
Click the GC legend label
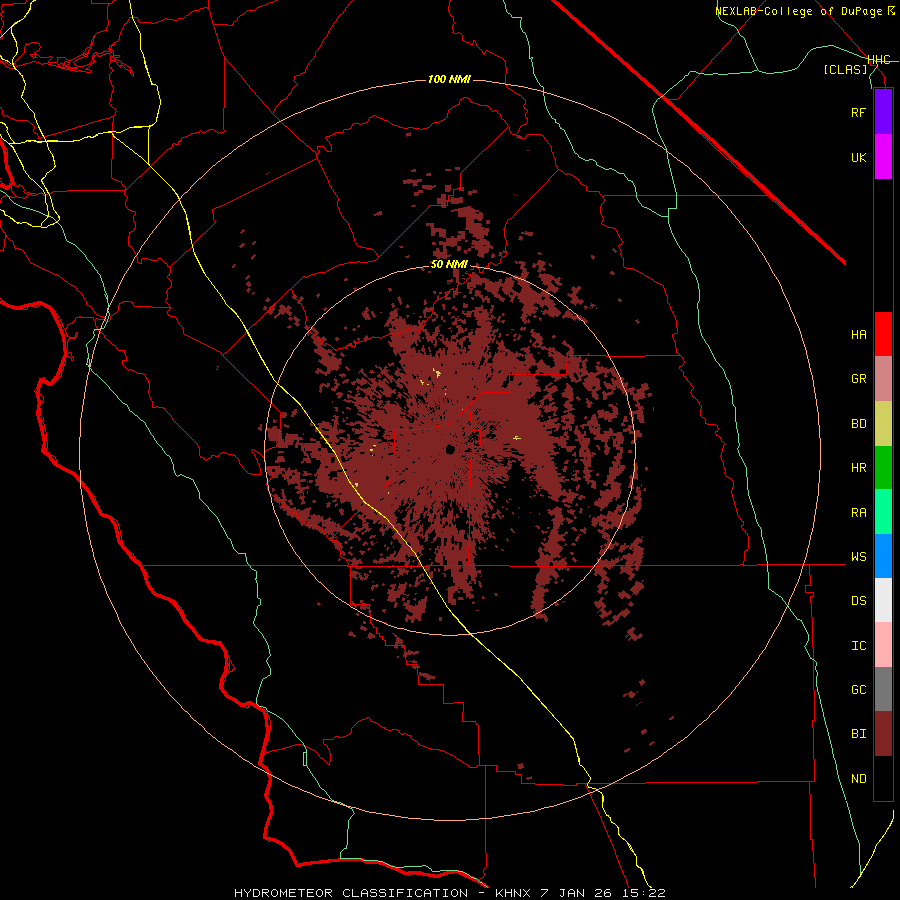[858, 690]
